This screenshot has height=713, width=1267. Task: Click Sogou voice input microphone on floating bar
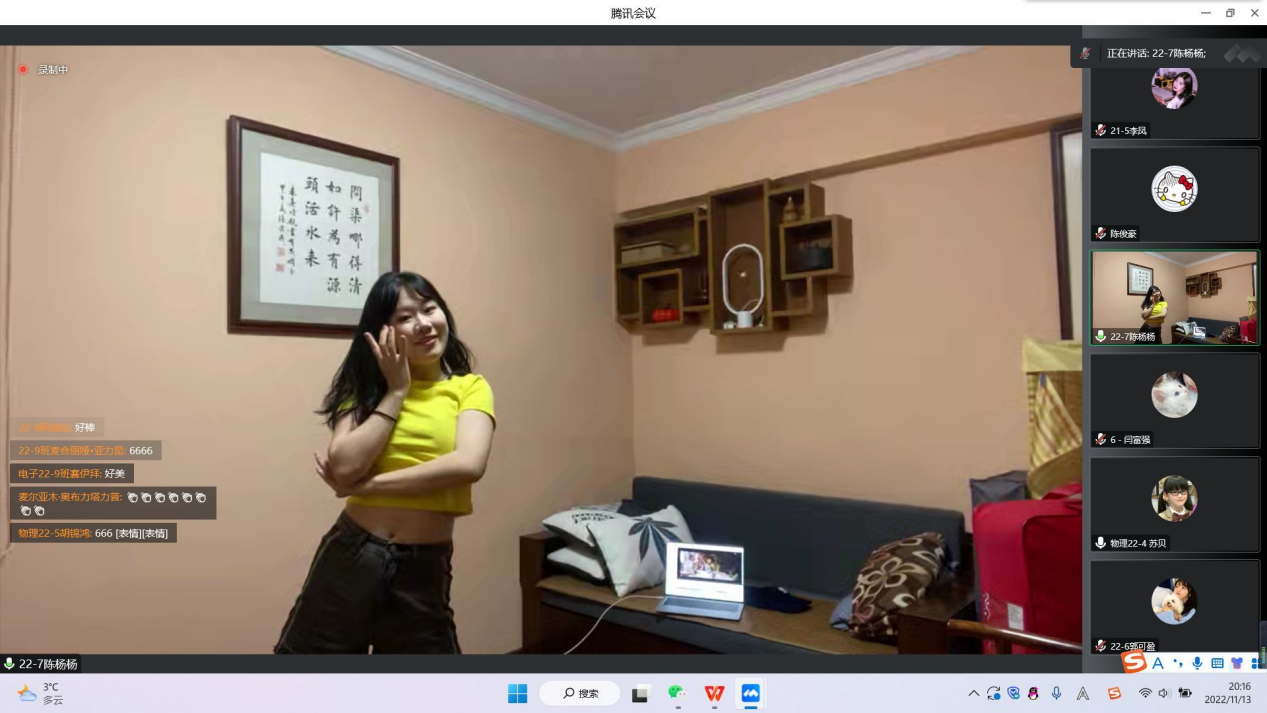[x=1197, y=662]
